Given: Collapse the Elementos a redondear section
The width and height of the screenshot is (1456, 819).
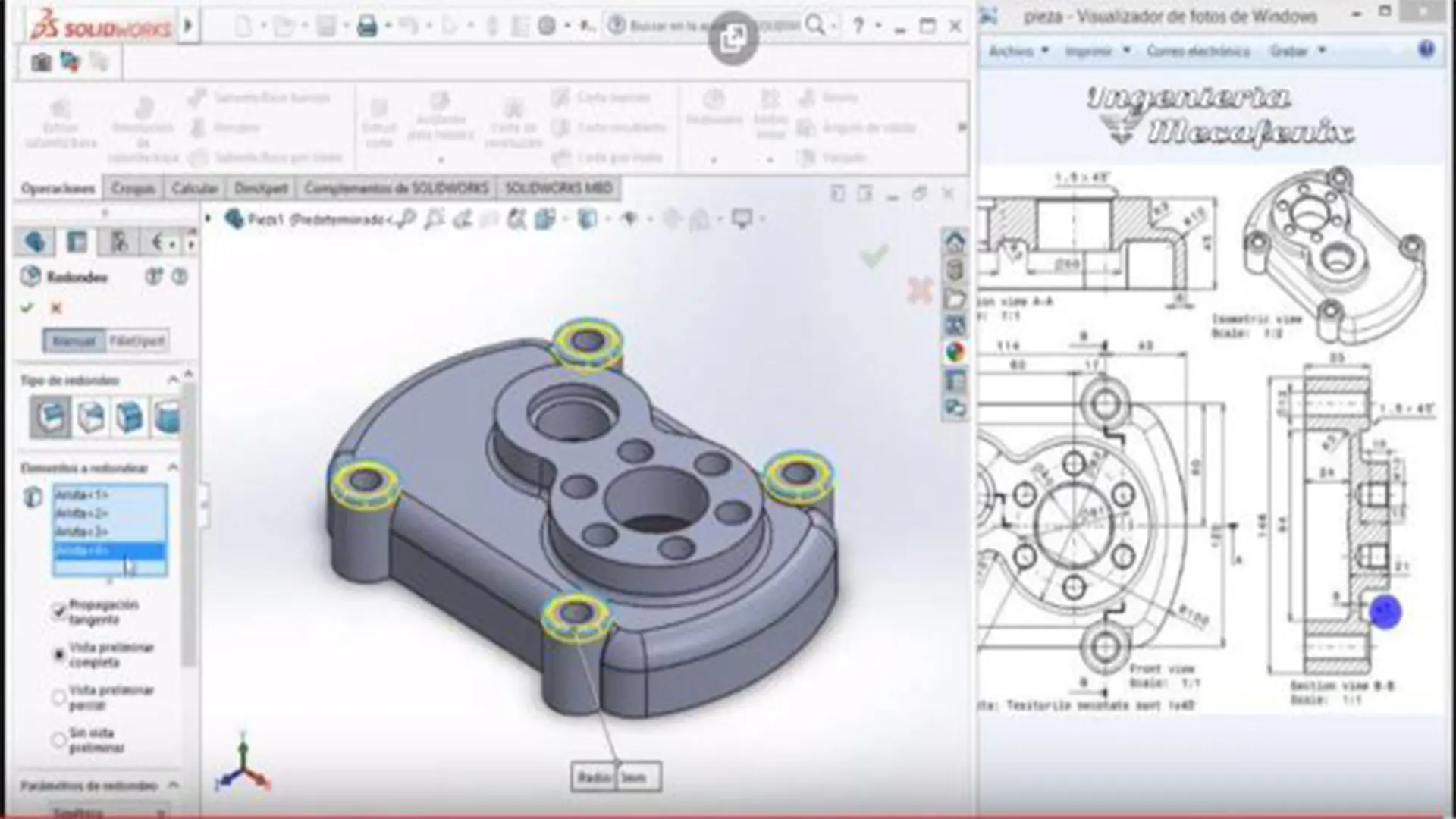Looking at the screenshot, I should pyautogui.click(x=173, y=468).
